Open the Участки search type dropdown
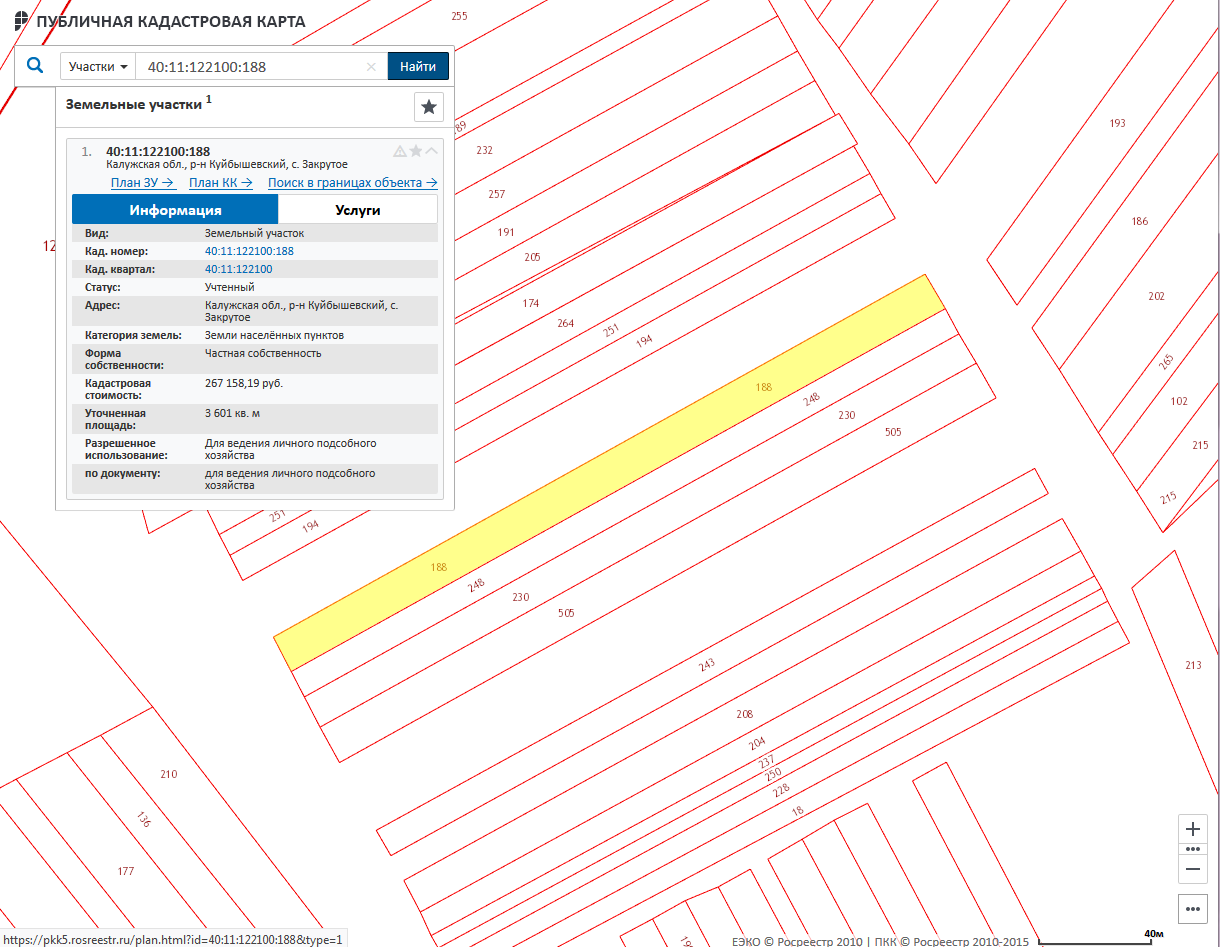1220x947 pixels. click(97, 67)
